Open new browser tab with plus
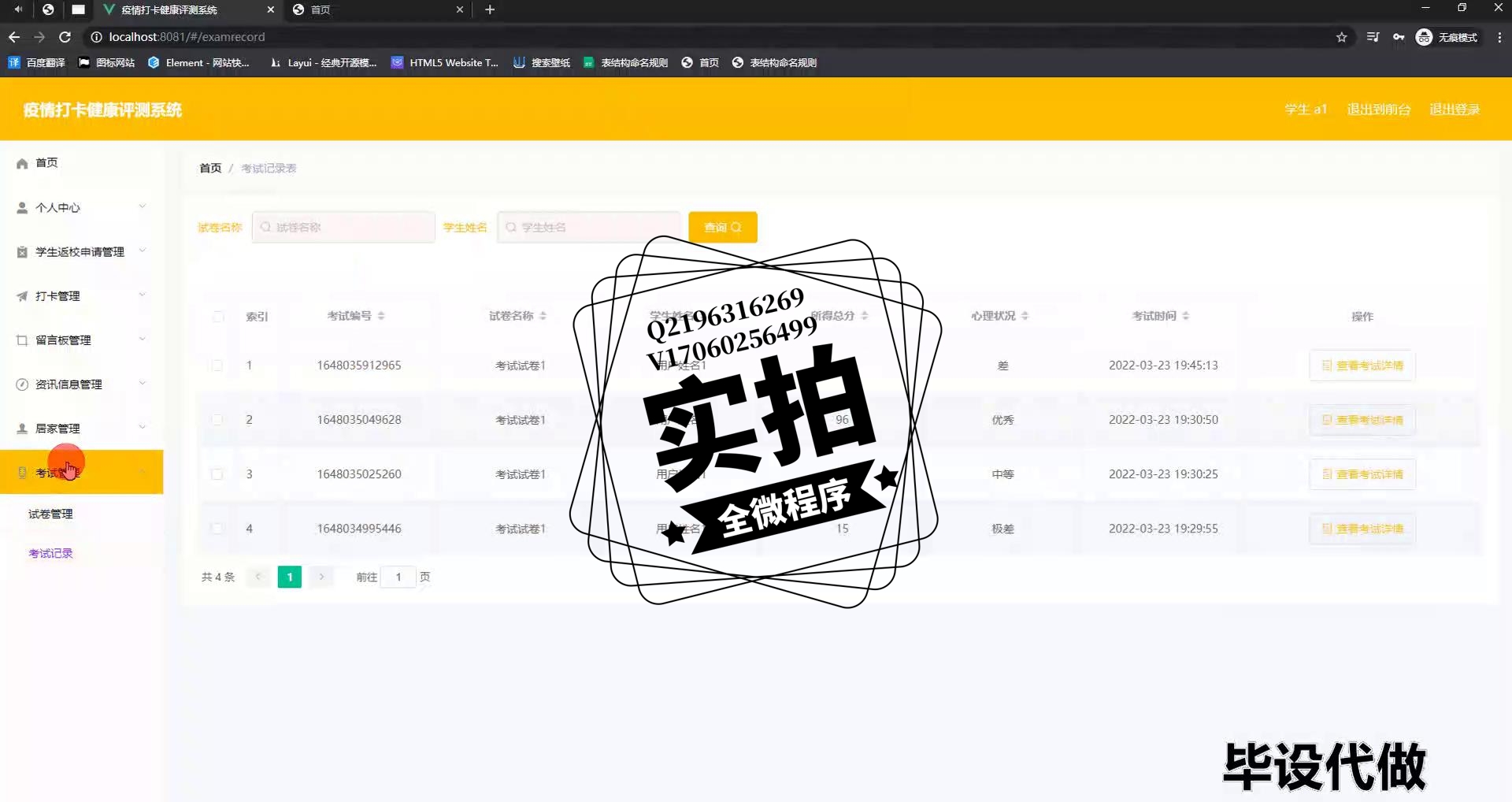1512x802 pixels. (490, 9)
